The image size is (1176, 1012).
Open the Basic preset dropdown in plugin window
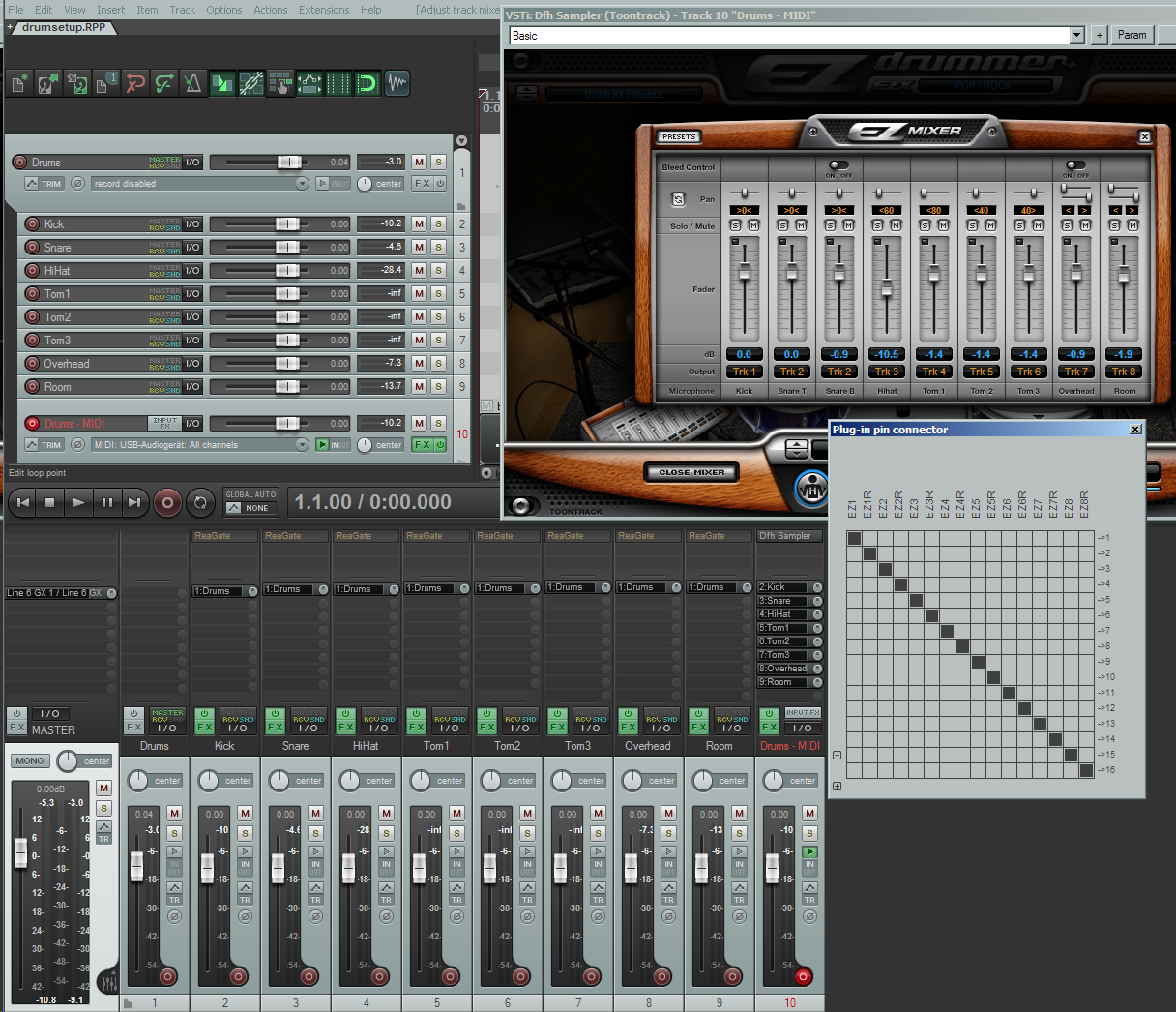click(x=1076, y=36)
